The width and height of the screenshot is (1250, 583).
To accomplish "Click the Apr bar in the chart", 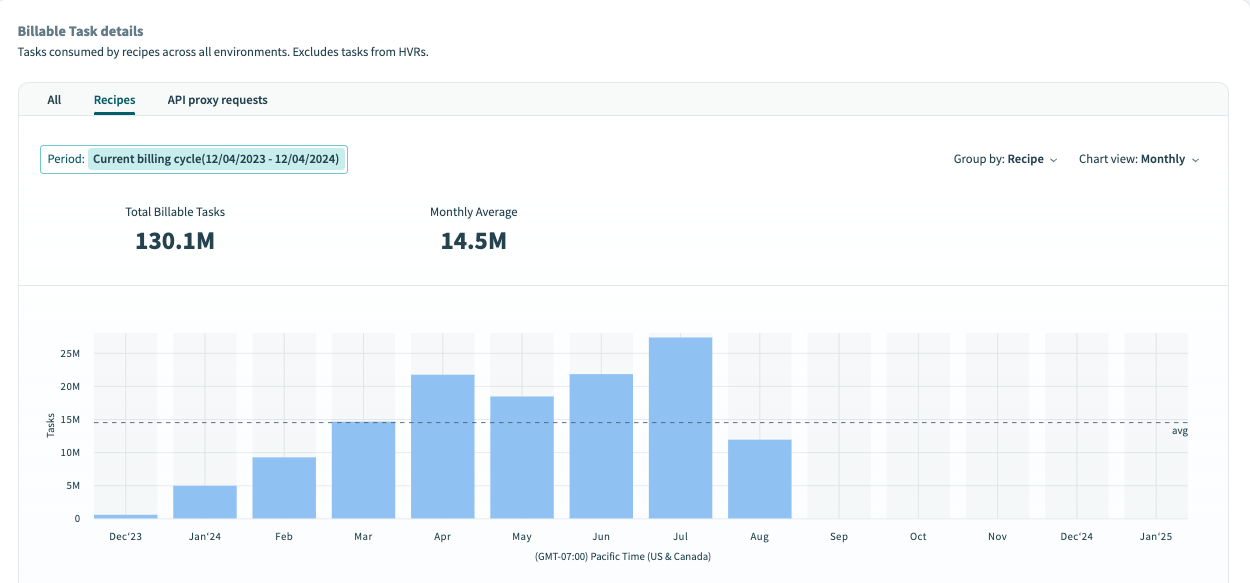I will tap(442, 445).
